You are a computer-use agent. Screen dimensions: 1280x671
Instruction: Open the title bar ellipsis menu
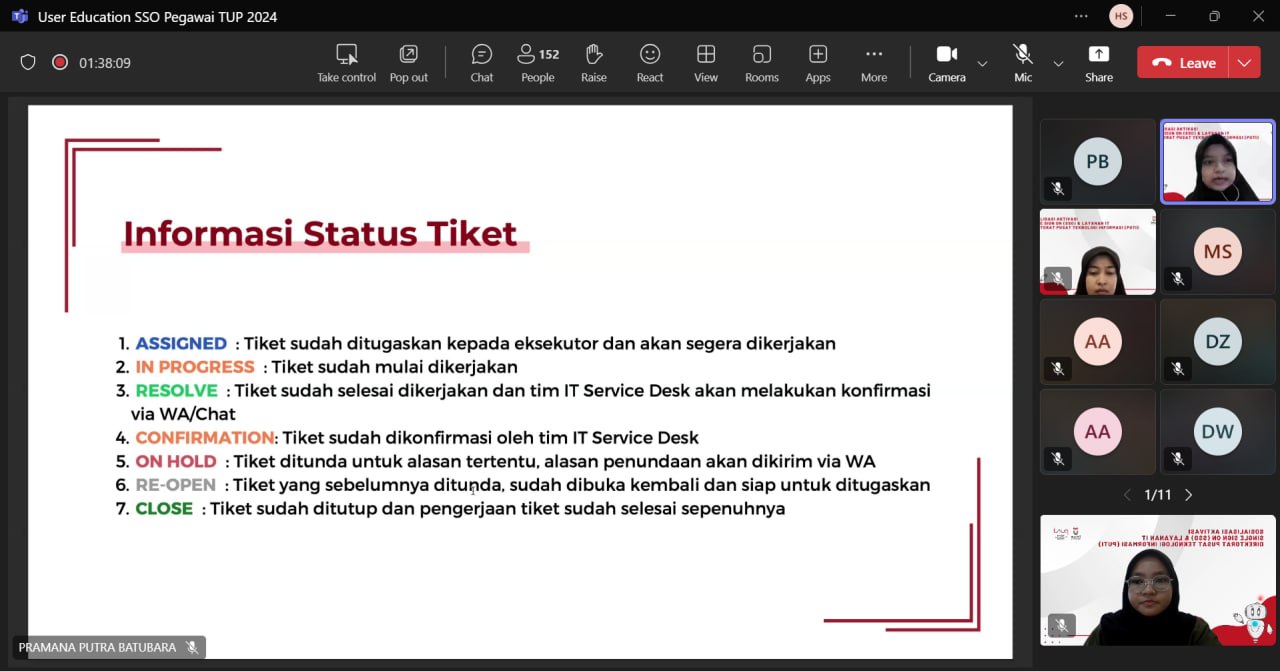click(x=1080, y=16)
